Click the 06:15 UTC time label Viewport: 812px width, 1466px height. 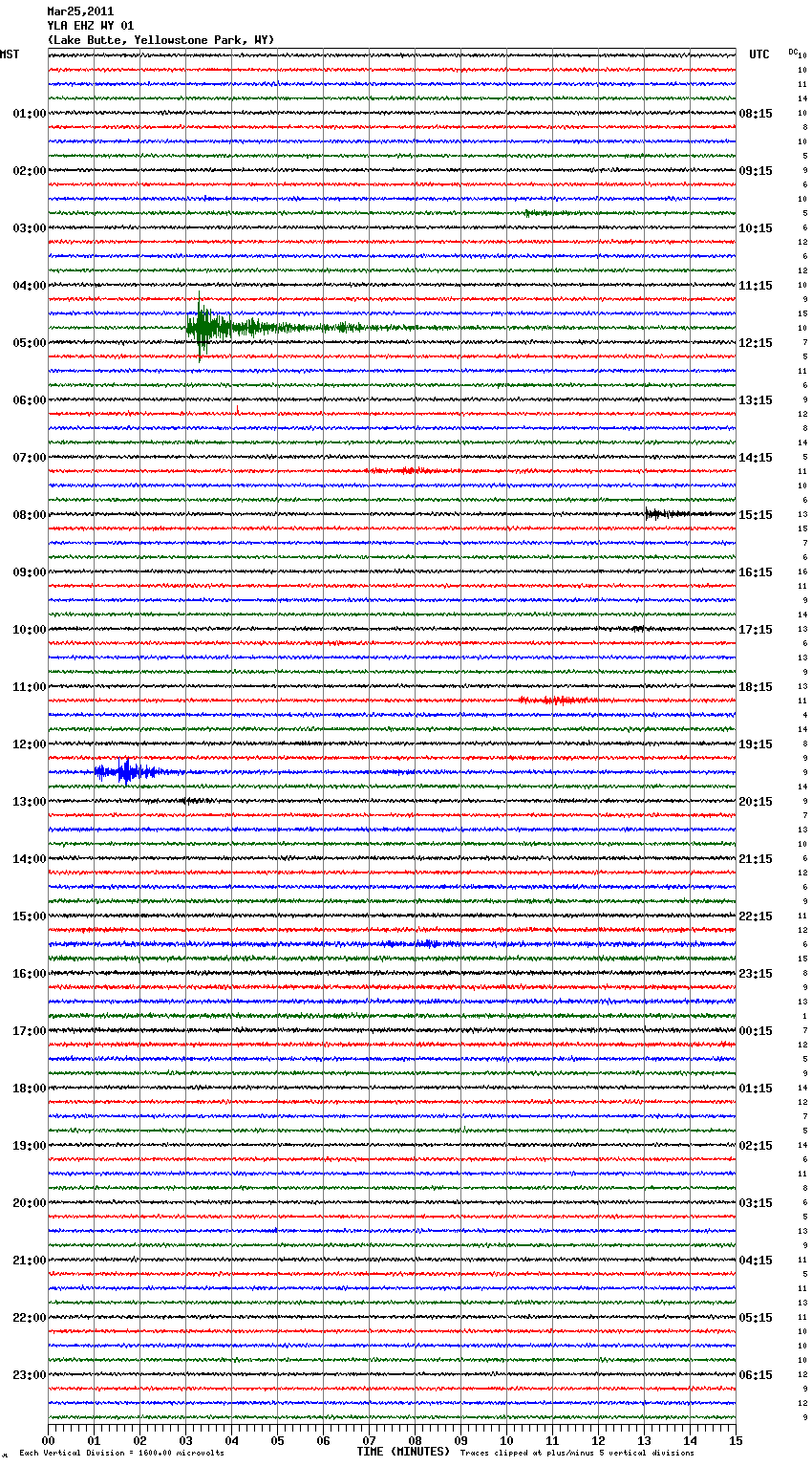click(x=756, y=1375)
